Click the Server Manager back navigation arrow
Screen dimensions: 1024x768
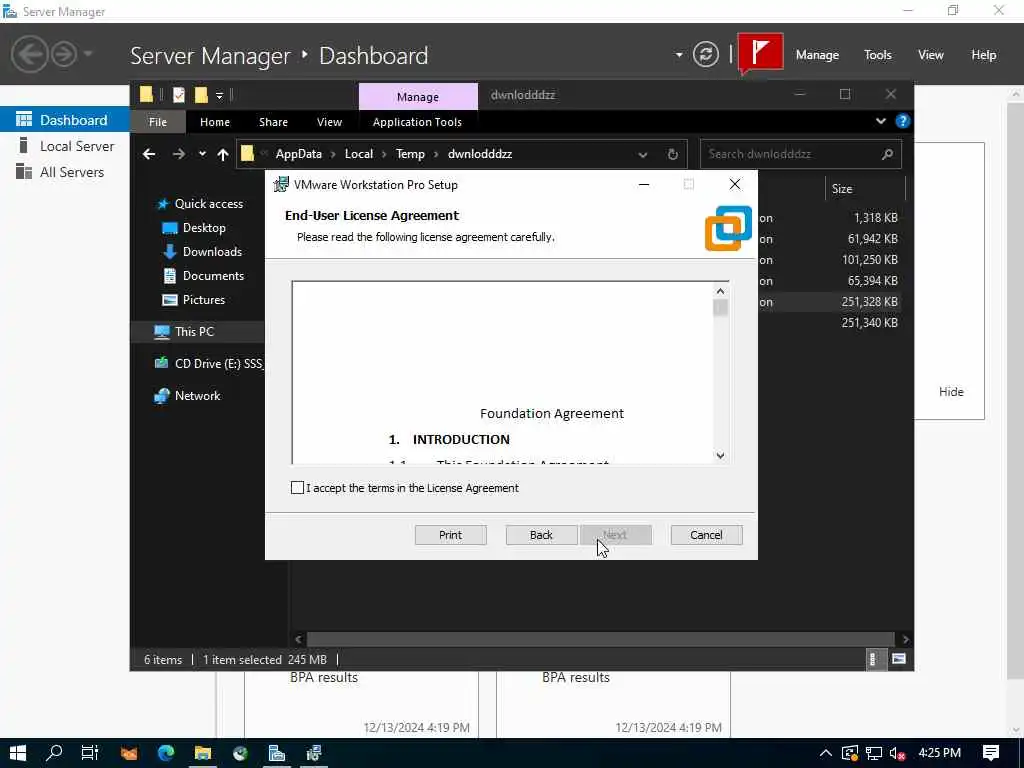point(29,54)
